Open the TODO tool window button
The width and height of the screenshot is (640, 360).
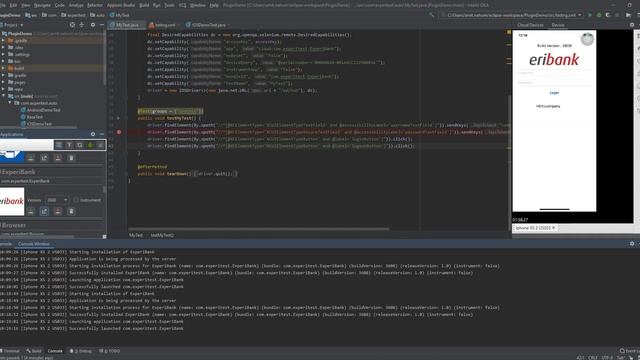[x=110, y=351]
